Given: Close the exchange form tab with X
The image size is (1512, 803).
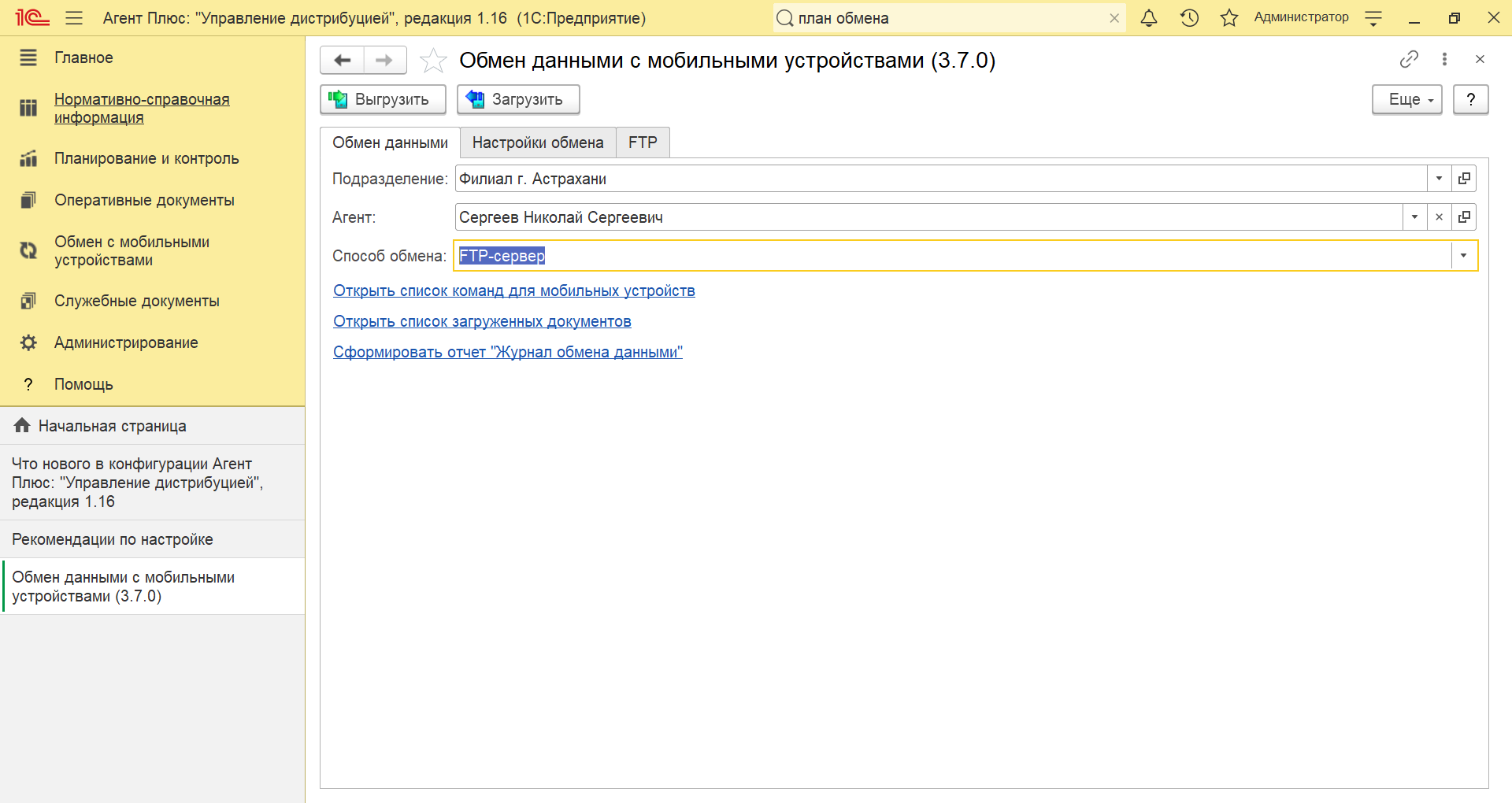Looking at the screenshot, I should 1480,59.
